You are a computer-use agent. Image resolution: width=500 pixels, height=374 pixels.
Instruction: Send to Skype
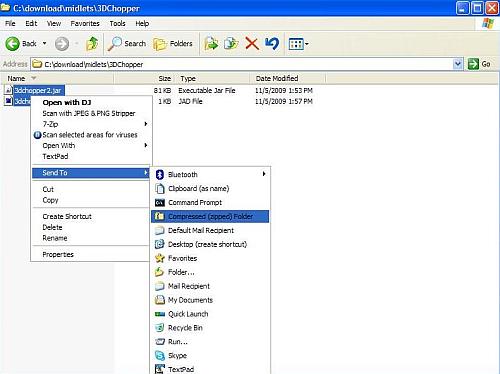click(x=210, y=356)
